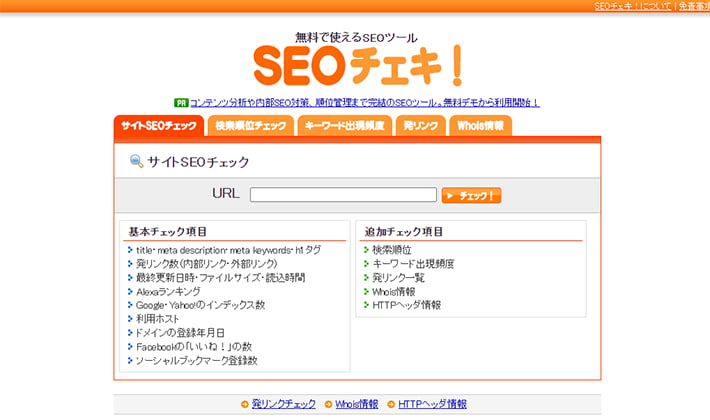Image resolution: width=710 pixels, height=420 pixels.
Task: Click the bullet icon before footer HTTPヘッダ情報 link
Action: (x=391, y=404)
